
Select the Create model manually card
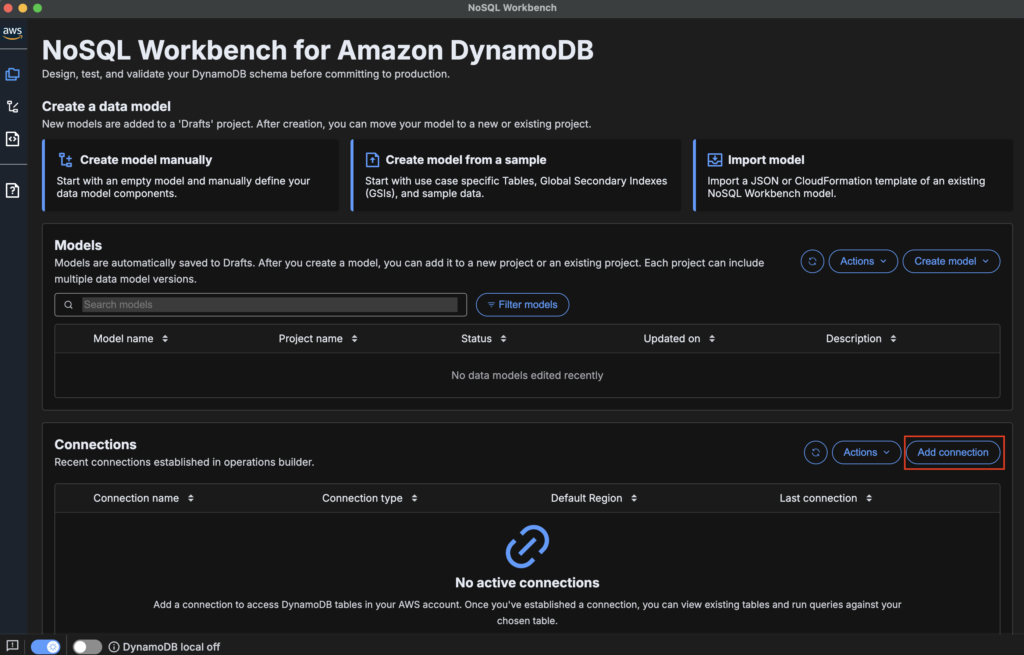pyautogui.click(x=191, y=174)
